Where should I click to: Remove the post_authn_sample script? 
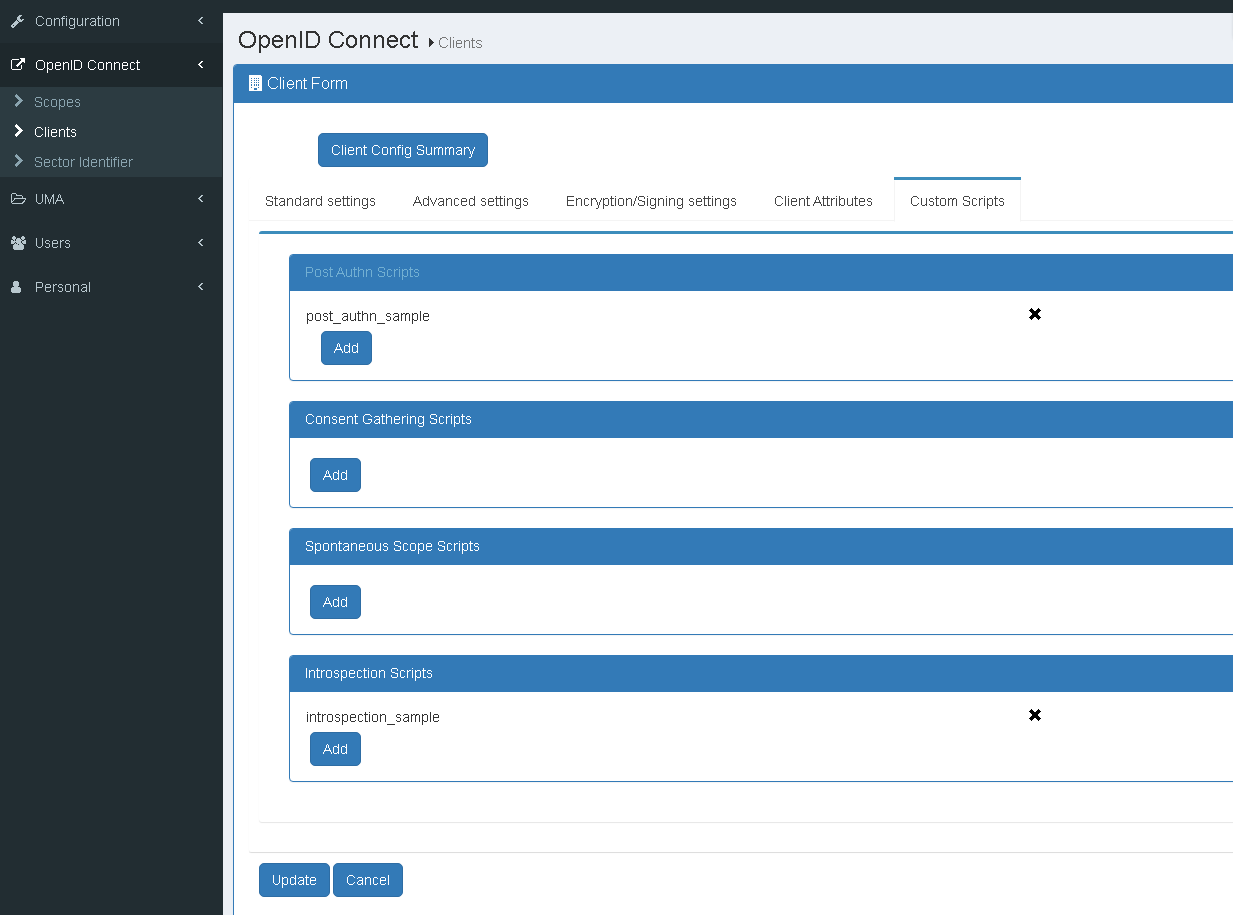[1035, 314]
